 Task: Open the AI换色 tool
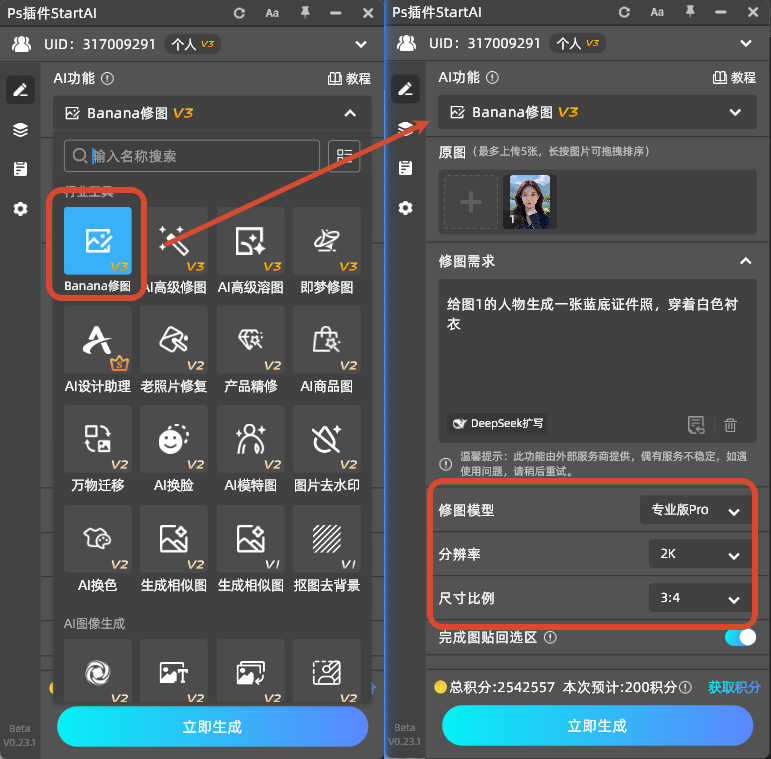coord(97,539)
